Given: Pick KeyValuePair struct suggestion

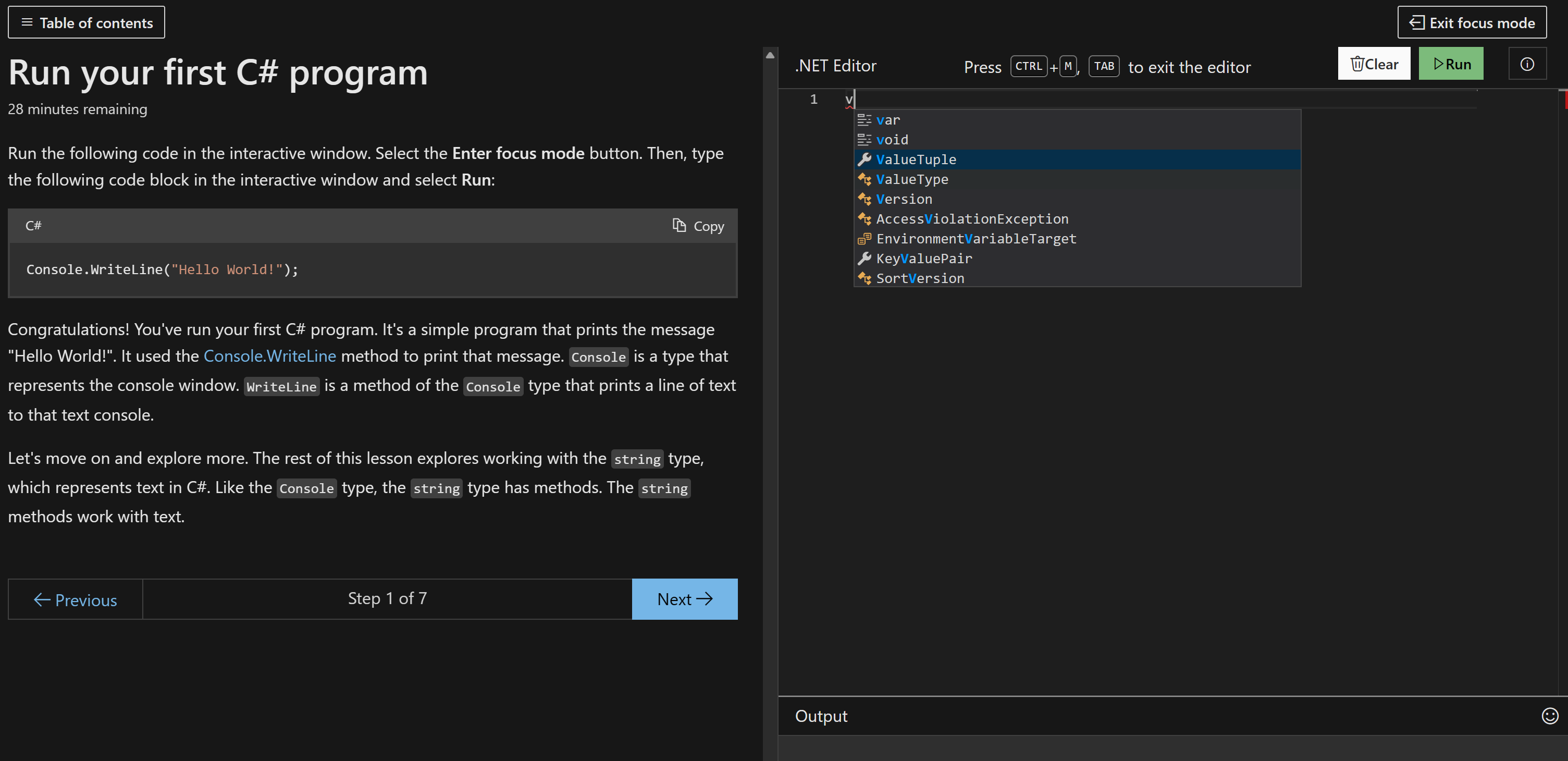Looking at the screenshot, I should click(1078, 258).
